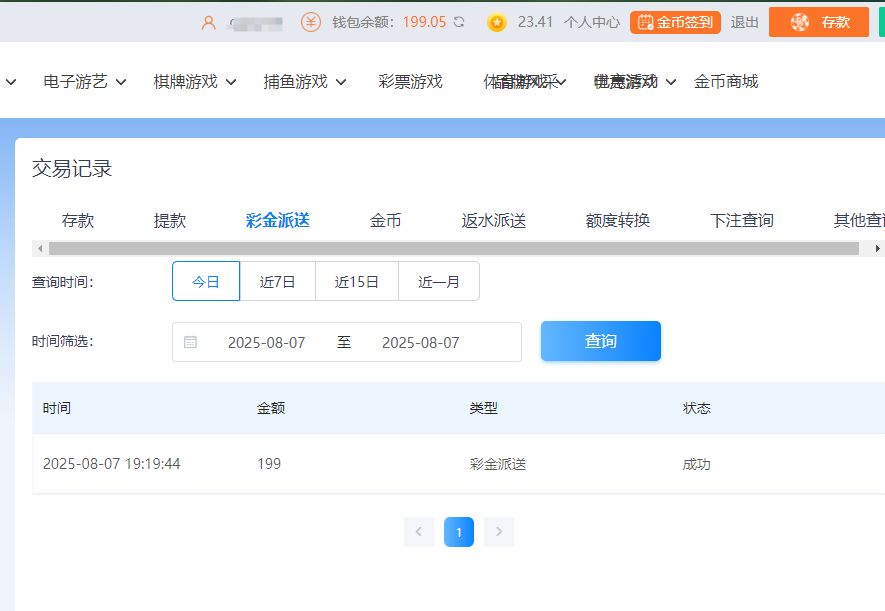Screen dimensions: 885x611
Task: Go to previous page of records
Action: (x=419, y=532)
